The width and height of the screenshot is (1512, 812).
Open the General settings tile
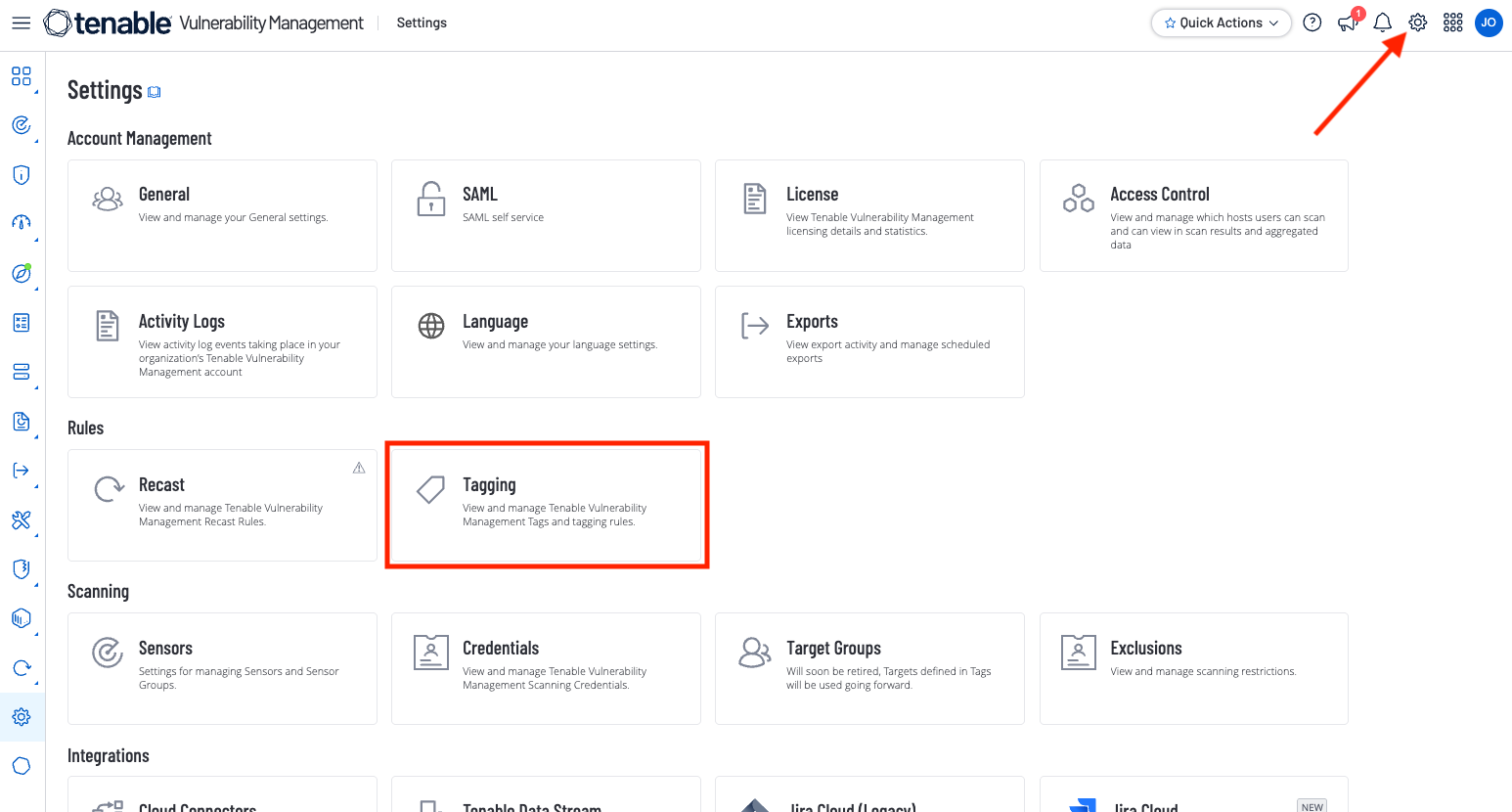pyautogui.click(x=222, y=215)
